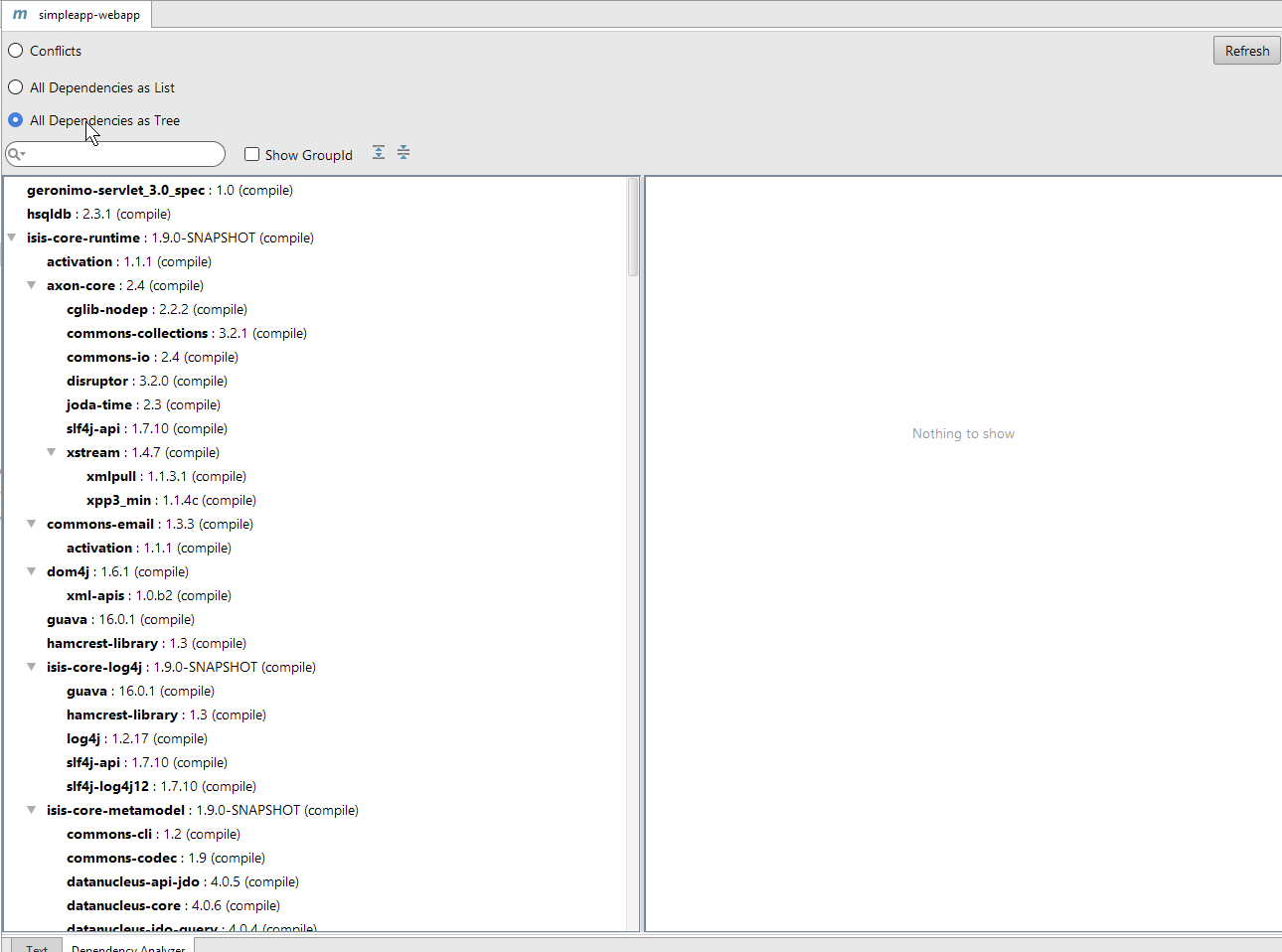Collapse the axon-core dependency node

pyautogui.click(x=32, y=285)
